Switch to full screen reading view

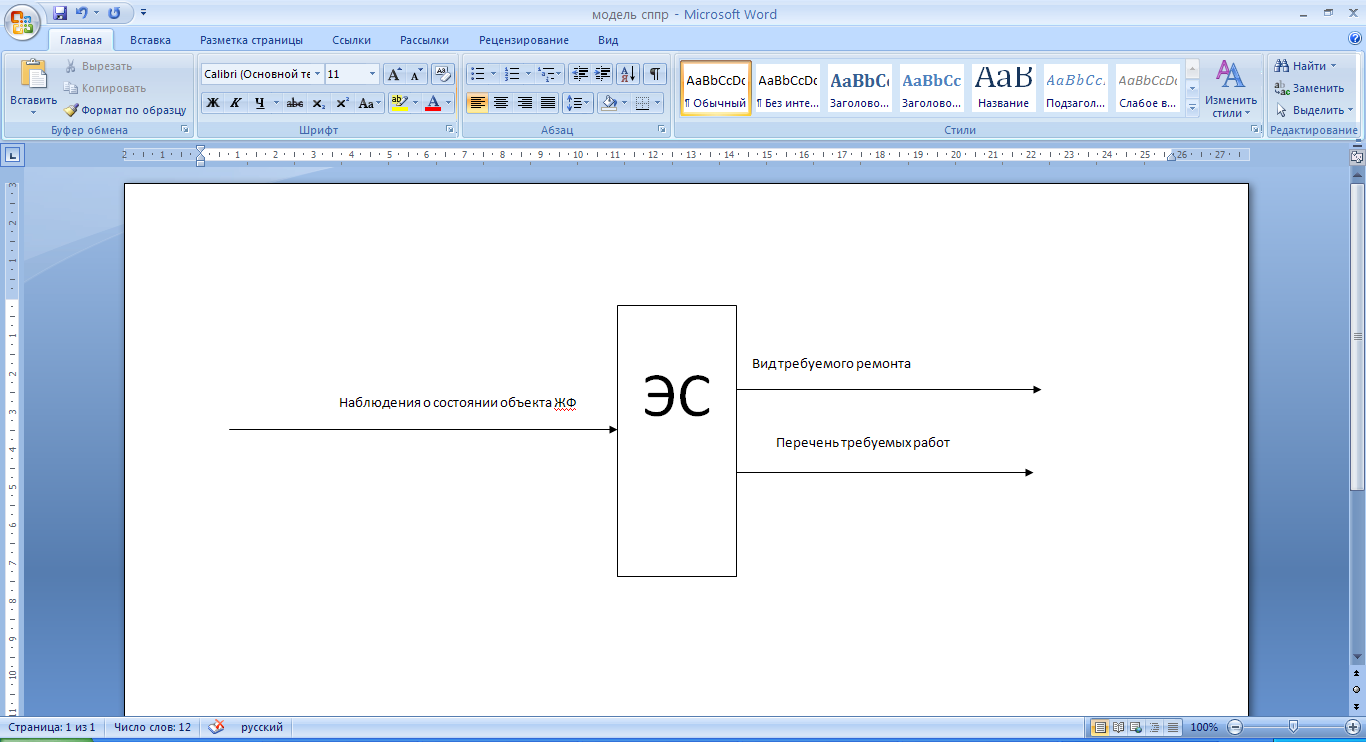1118,727
